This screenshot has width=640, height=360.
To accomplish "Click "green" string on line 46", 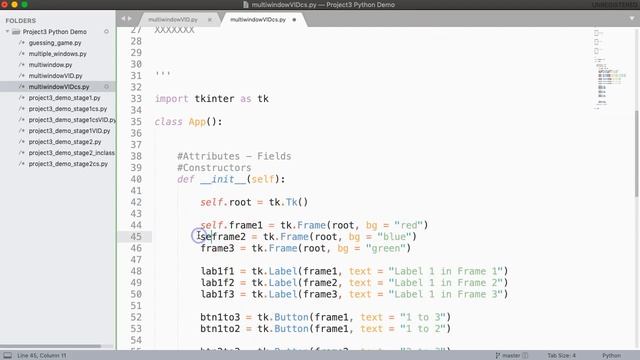I will 385,248.
